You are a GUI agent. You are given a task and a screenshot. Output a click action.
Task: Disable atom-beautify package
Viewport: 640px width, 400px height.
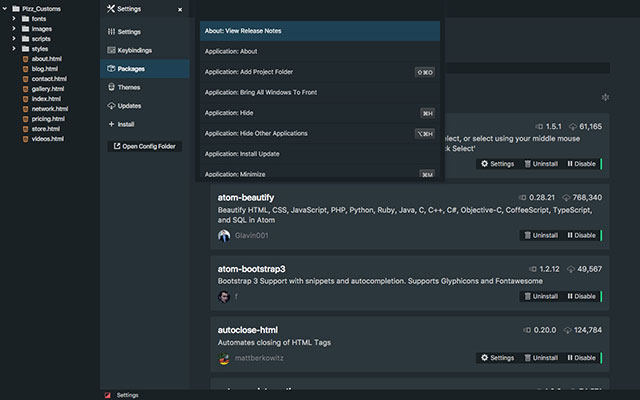(x=582, y=235)
